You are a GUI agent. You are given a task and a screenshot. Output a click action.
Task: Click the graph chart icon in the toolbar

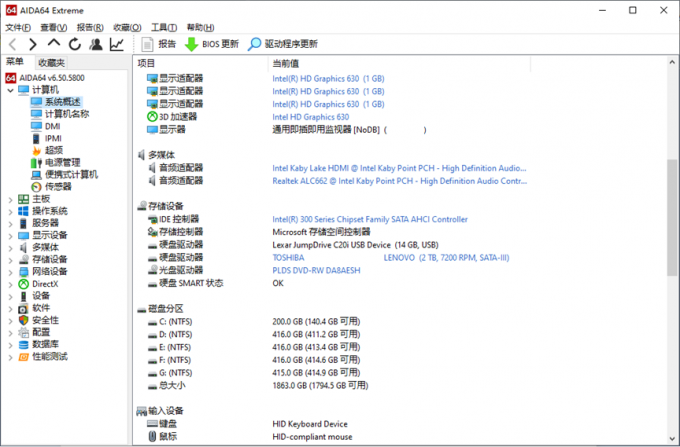pyautogui.click(x=117, y=44)
